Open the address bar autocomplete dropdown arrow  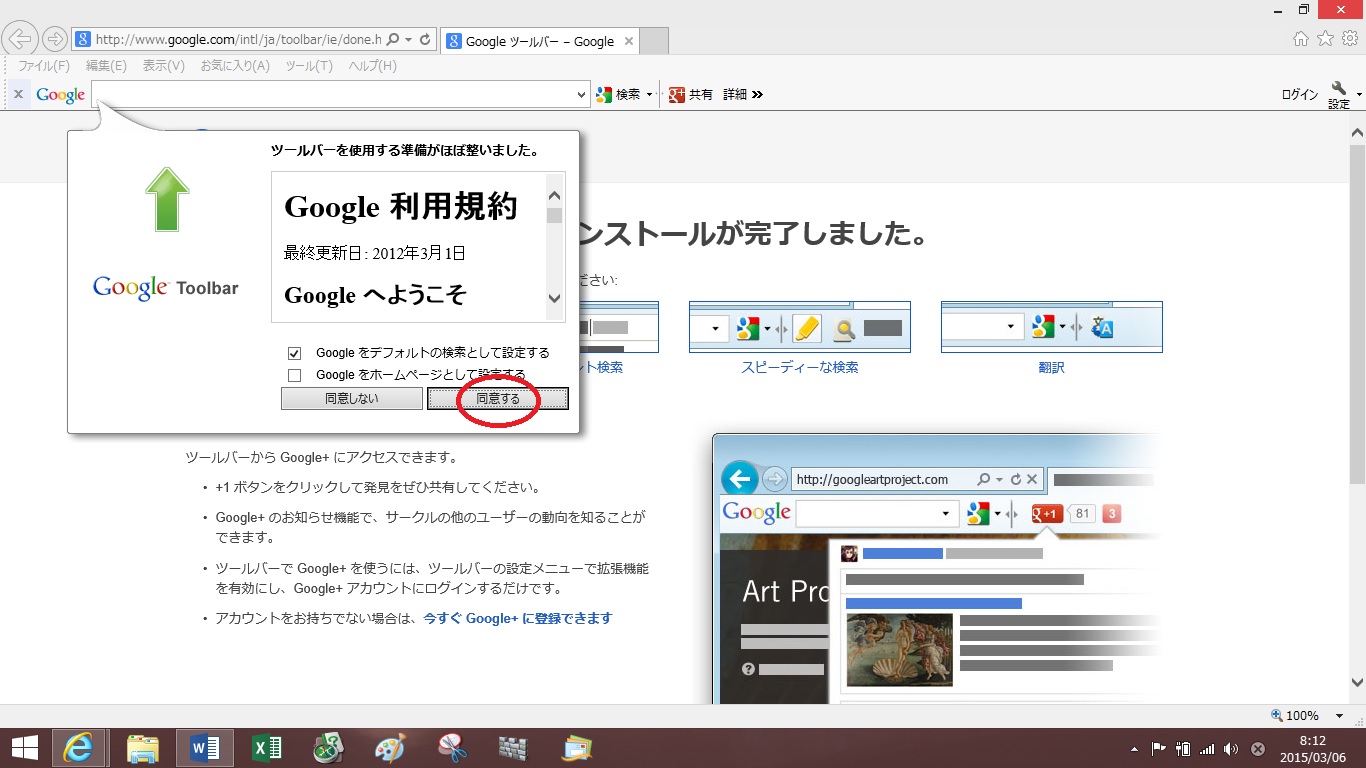click(409, 40)
